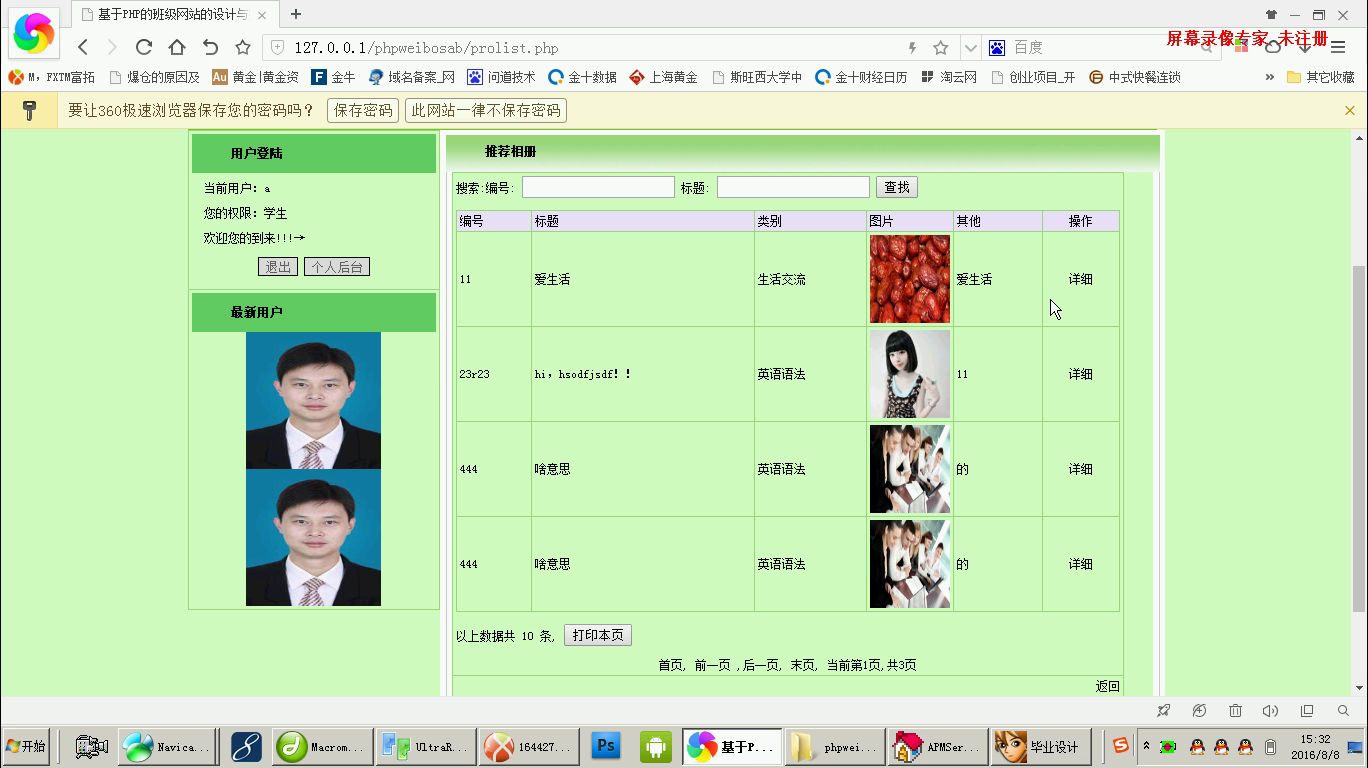Click the 打印本页 button
Image resolution: width=1368 pixels, height=768 pixels.
598,635
